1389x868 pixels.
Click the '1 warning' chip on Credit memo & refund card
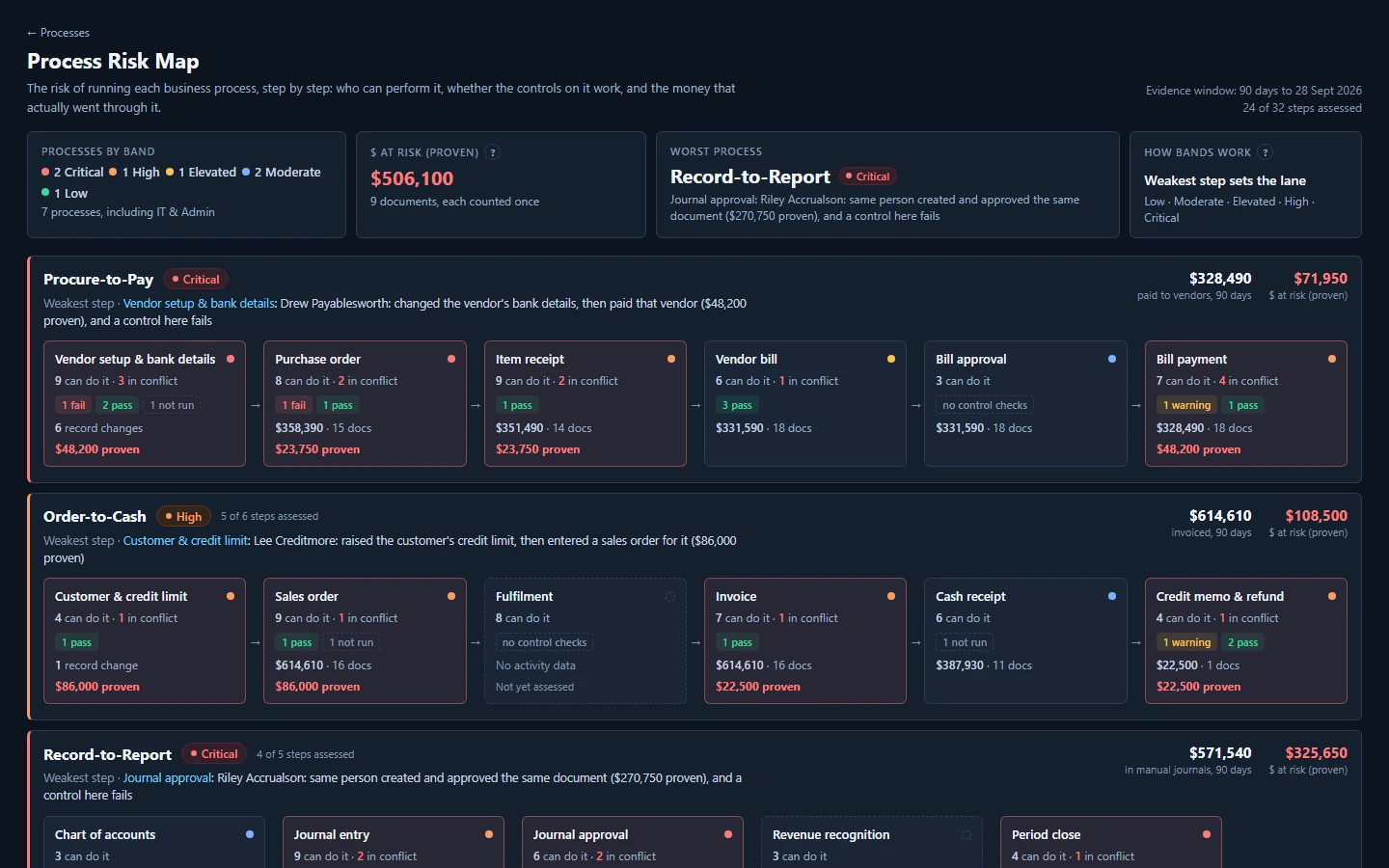point(1186,642)
